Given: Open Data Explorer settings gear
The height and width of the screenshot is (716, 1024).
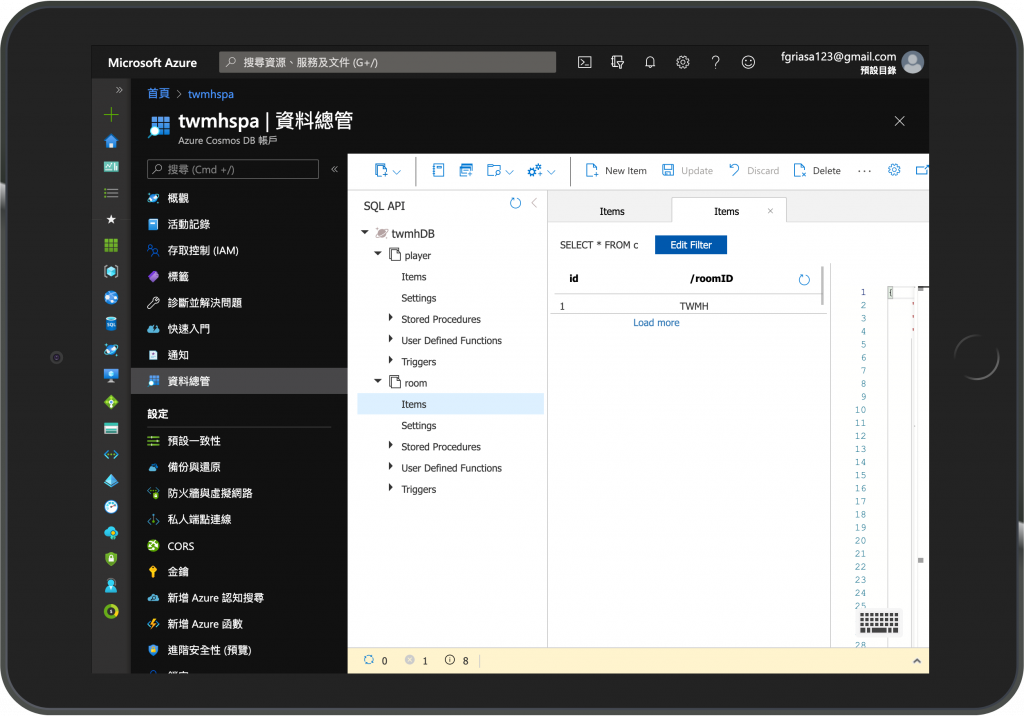Looking at the screenshot, I should [894, 170].
